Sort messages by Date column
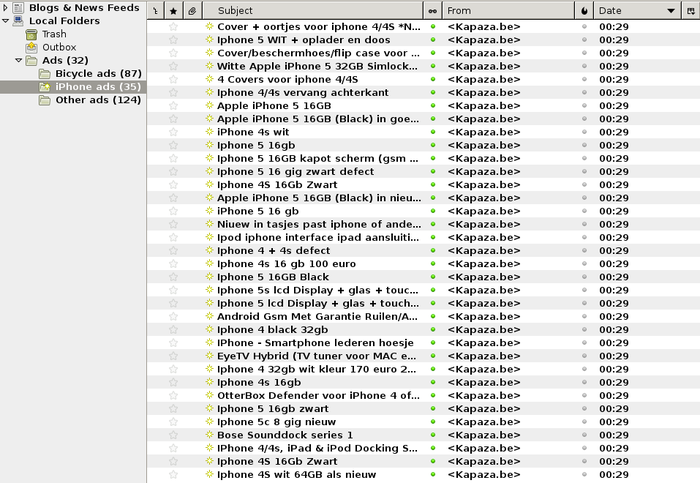Image resolution: width=700 pixels, height=483 pixels. click(x=638, y=11)
